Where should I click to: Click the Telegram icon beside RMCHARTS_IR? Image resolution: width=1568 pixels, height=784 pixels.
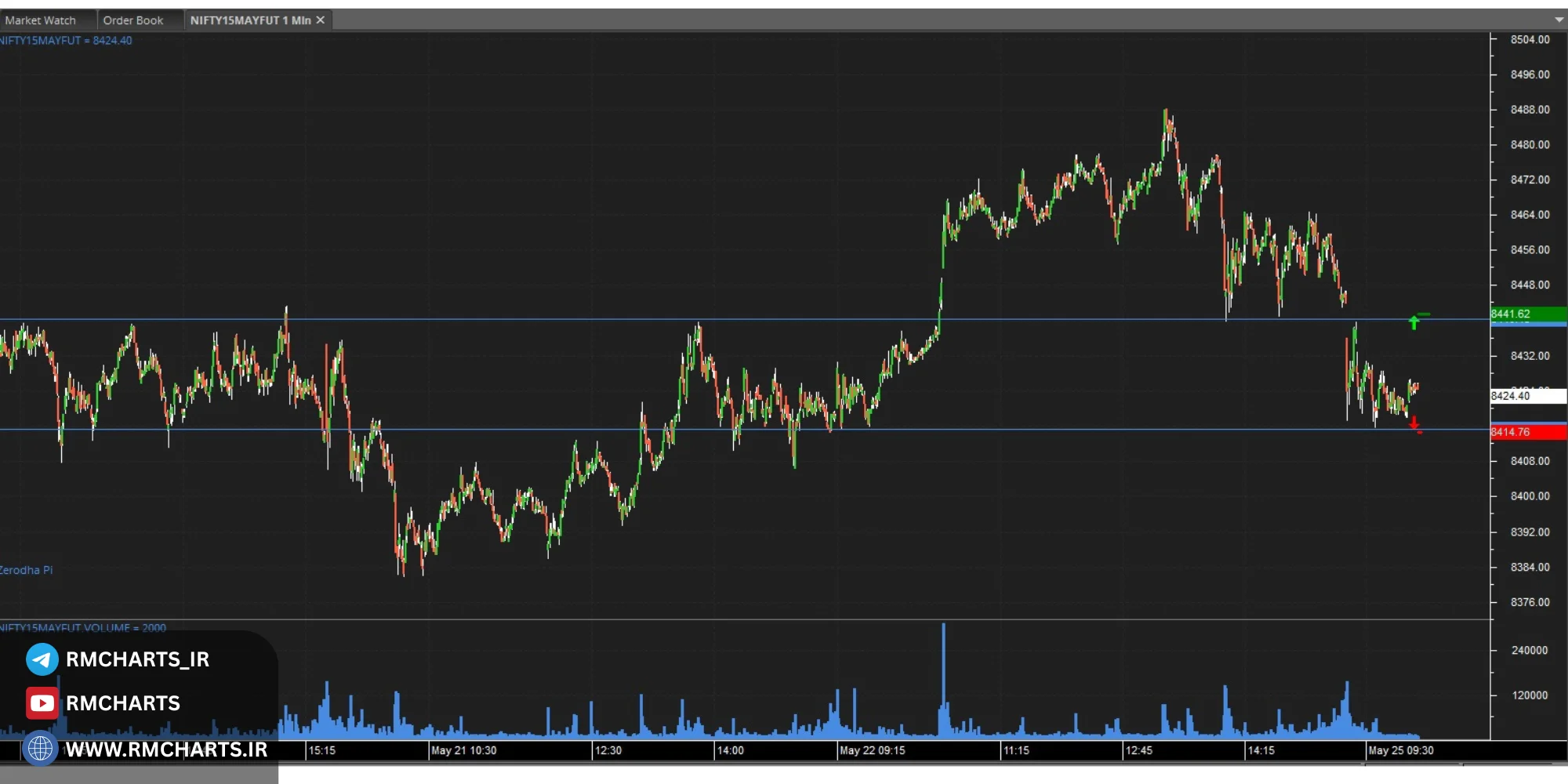pos(42,659)
